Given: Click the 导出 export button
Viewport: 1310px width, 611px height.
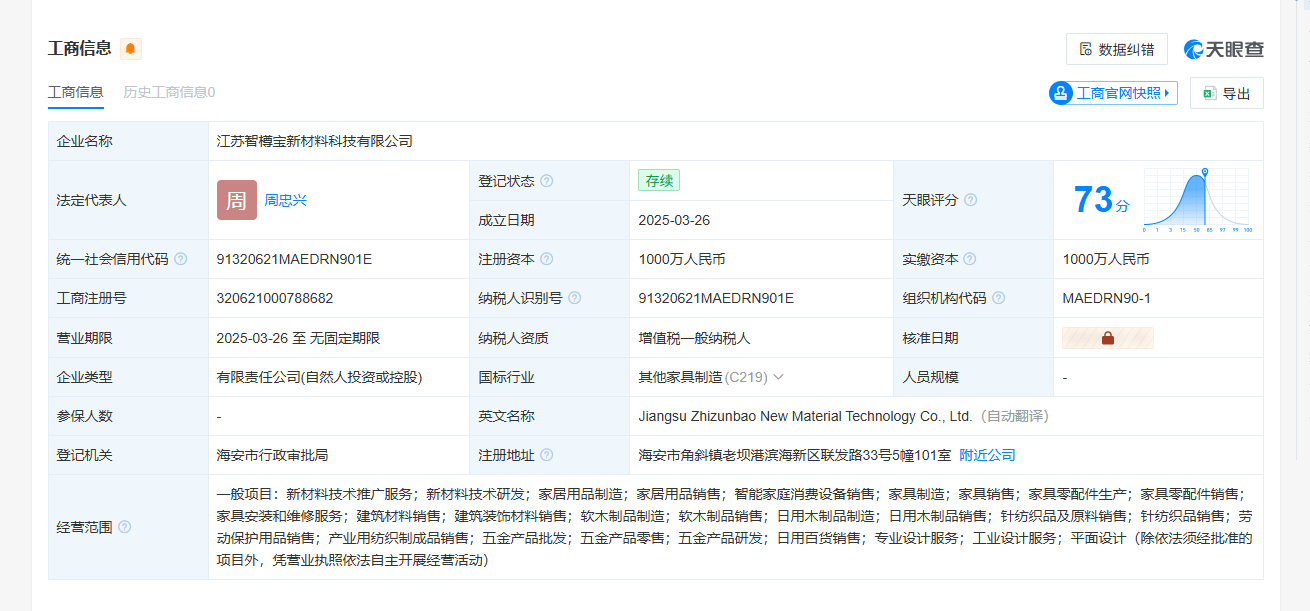Looking at the screenshot, I should pyautogui.click(x=1227, y=93).
